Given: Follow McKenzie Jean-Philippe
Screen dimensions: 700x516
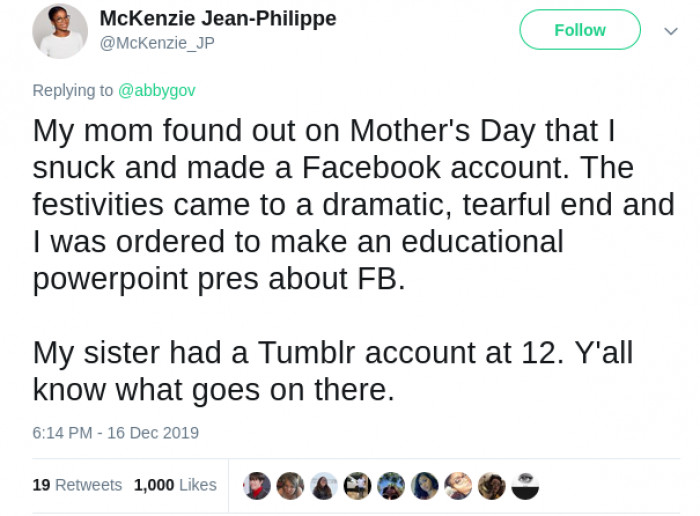Looking at the screenshot, I should click(x=580, y=30).
